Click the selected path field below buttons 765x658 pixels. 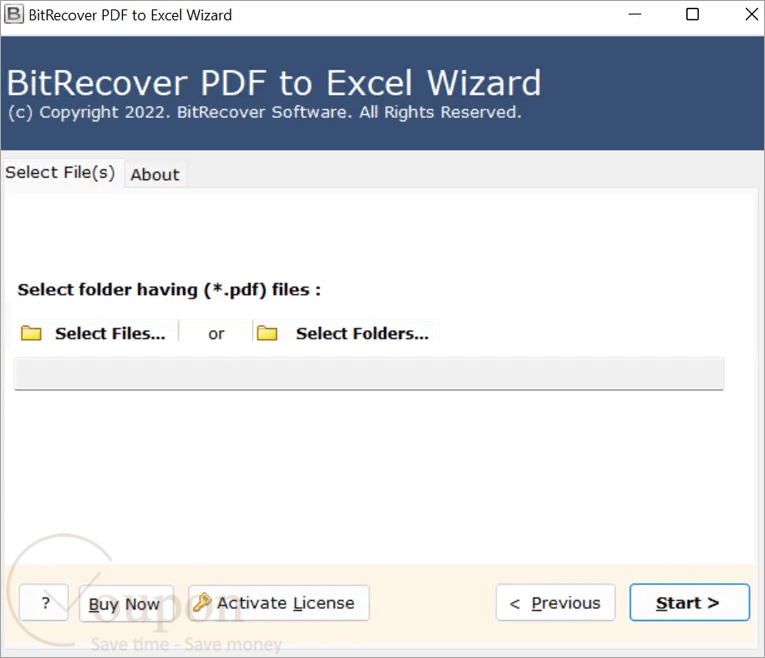coord(369,373)
